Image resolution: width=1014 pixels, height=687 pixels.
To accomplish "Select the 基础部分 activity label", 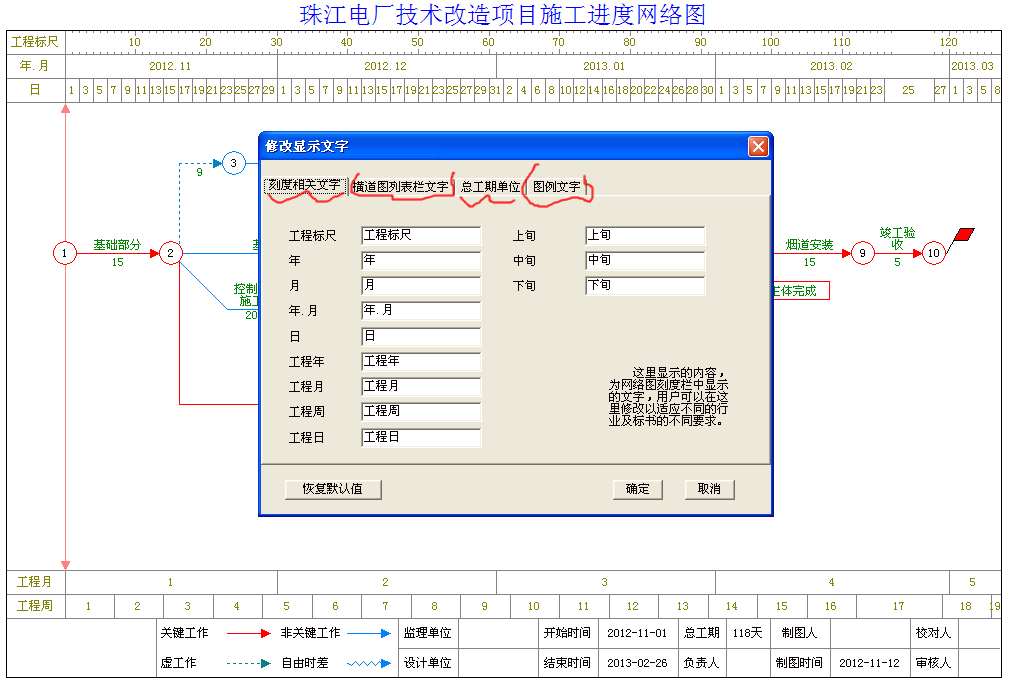I will click(x=117, y=245).
